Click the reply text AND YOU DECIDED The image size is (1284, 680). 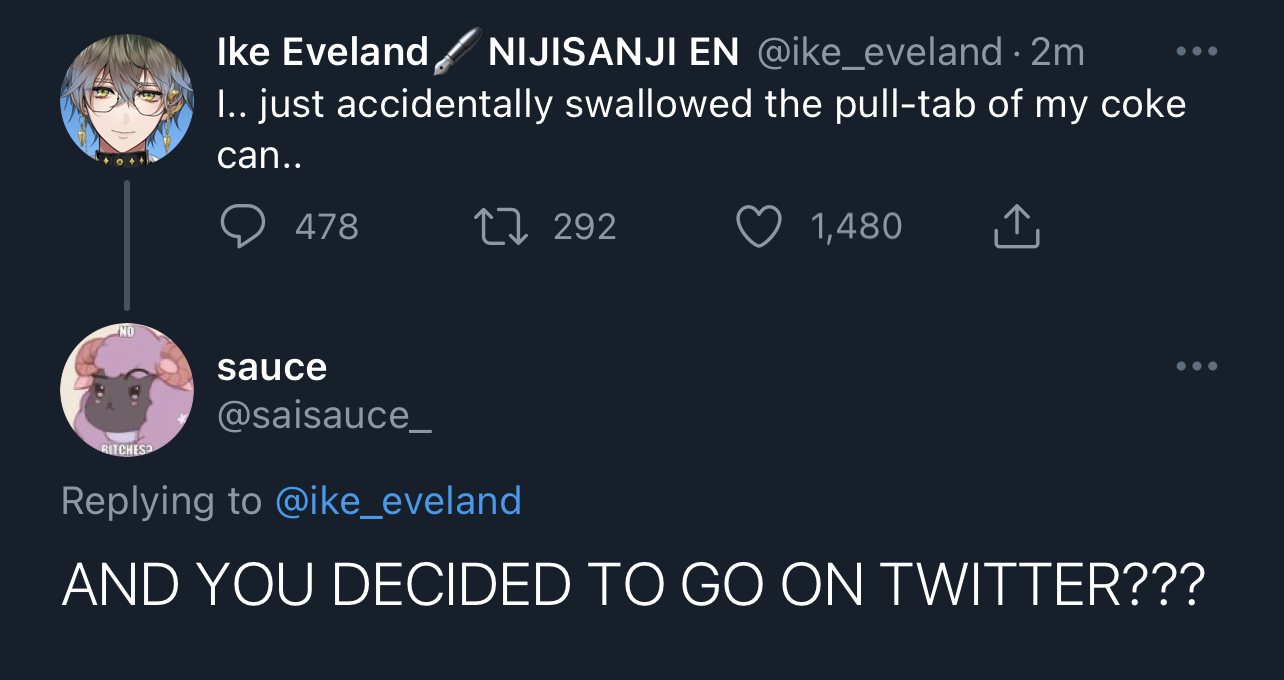(632, 587)
